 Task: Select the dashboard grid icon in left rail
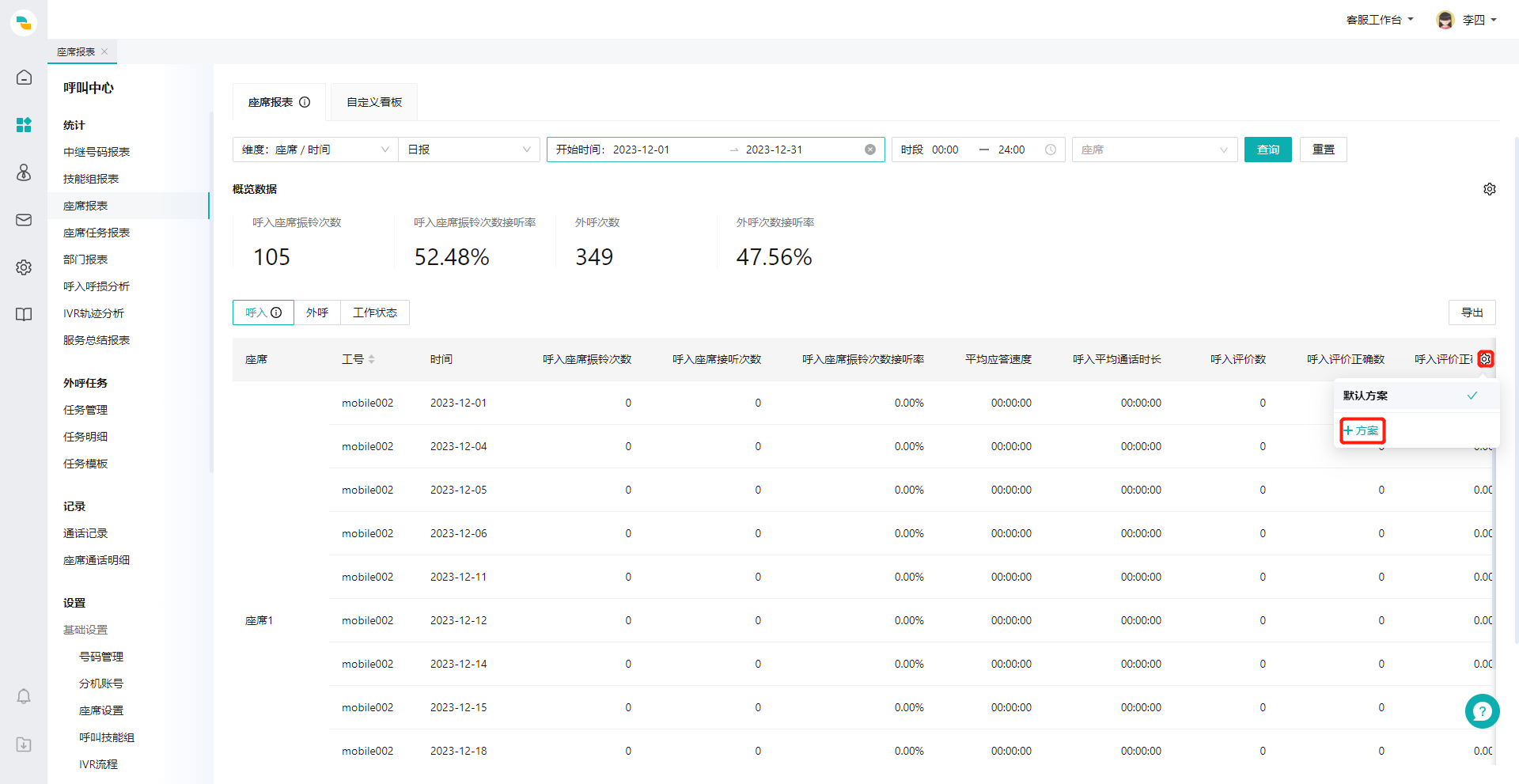pos(24,125)
